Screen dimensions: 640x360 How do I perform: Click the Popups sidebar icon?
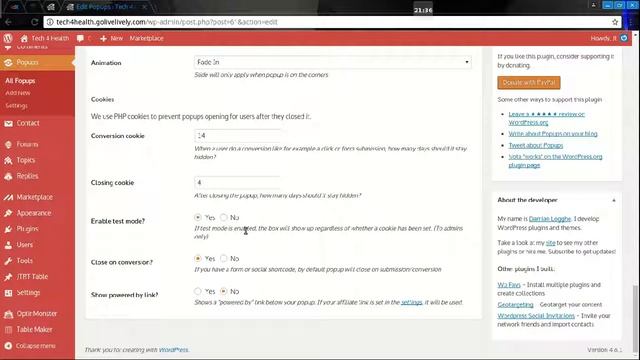coord(8,62)
